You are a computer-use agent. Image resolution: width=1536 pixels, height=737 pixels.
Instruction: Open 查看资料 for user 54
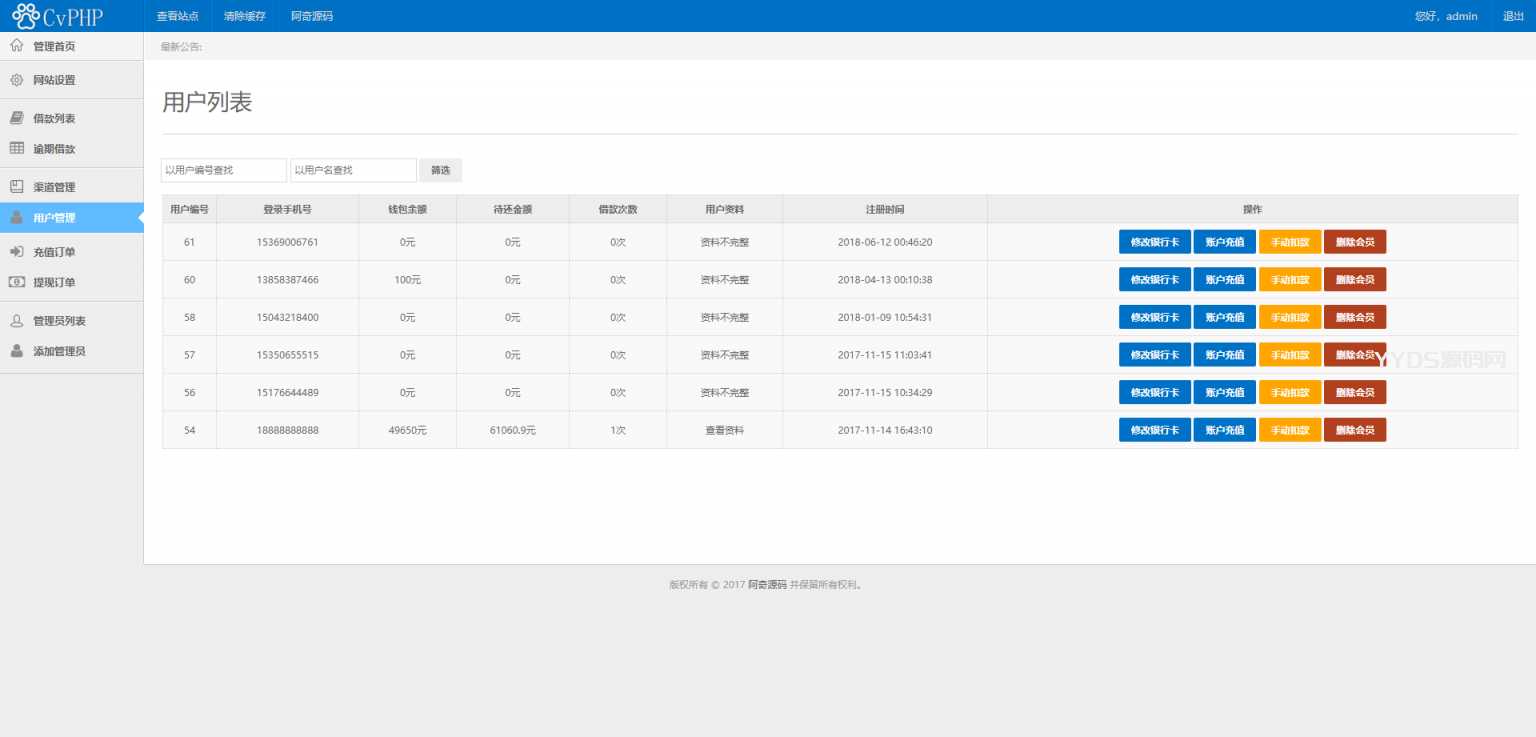724,429
